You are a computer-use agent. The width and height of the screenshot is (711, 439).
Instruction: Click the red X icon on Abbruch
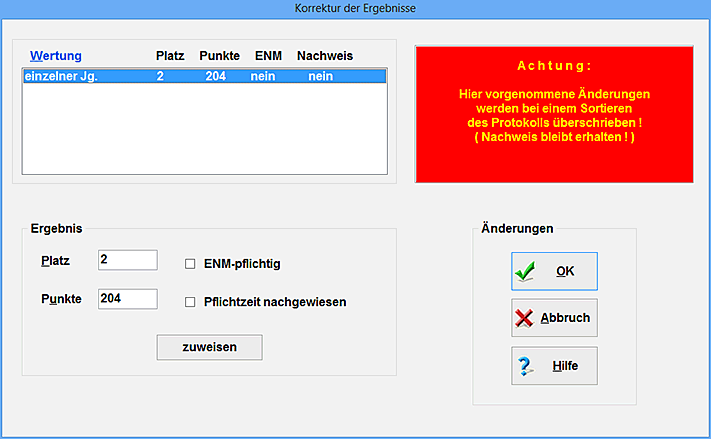point(524,318)
